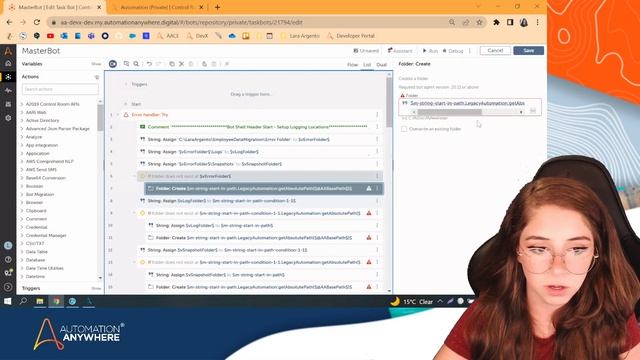Select line 7 Folder Create action
The height and width of the screenshot is (360, 640).
click(x=264, y=188)
